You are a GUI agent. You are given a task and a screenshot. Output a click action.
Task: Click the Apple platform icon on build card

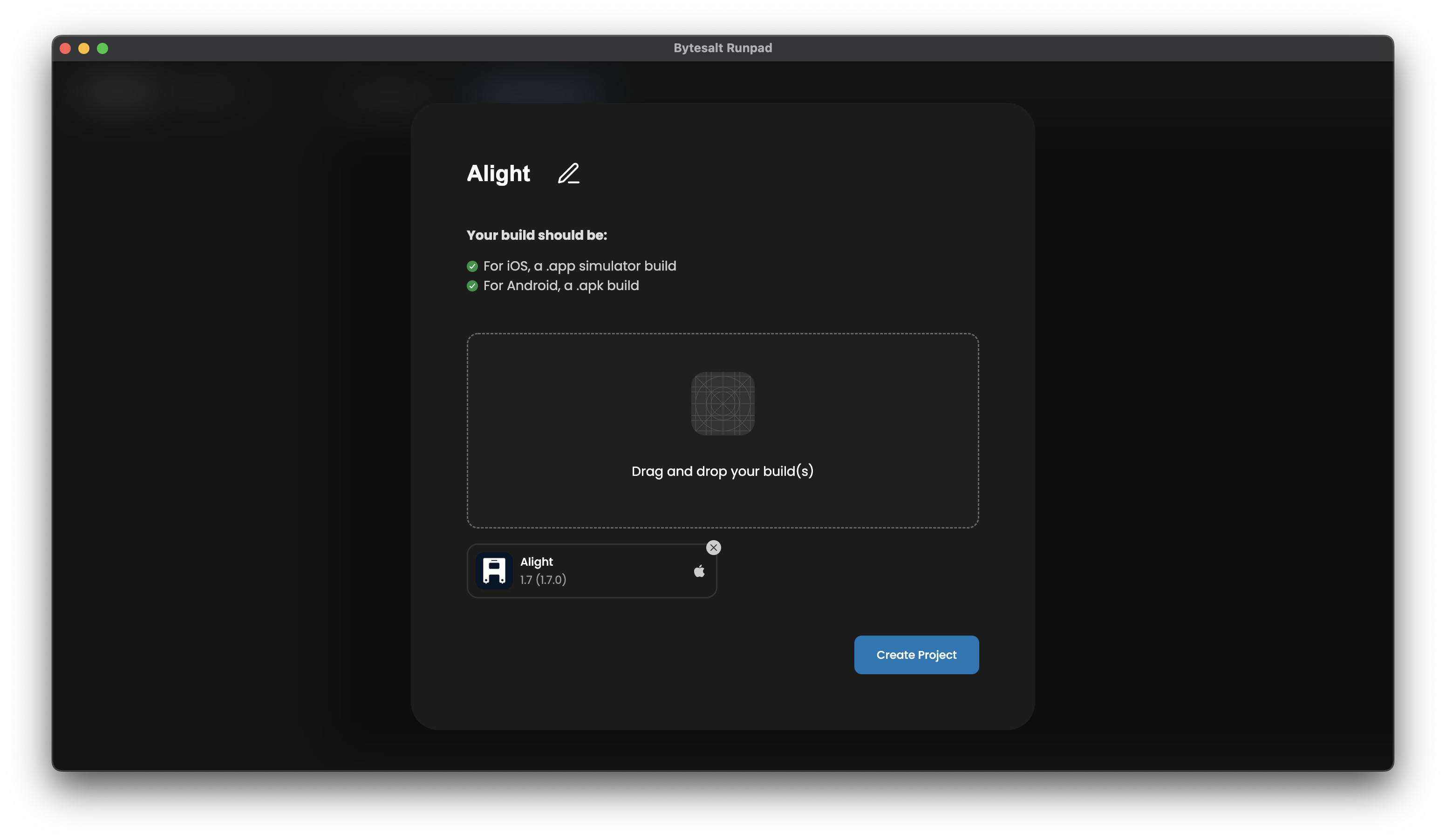click(699, 570)
